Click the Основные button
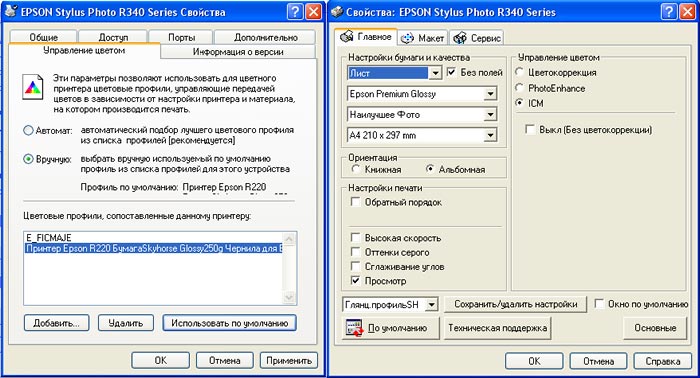700x378 pixels. click(655, 328)
